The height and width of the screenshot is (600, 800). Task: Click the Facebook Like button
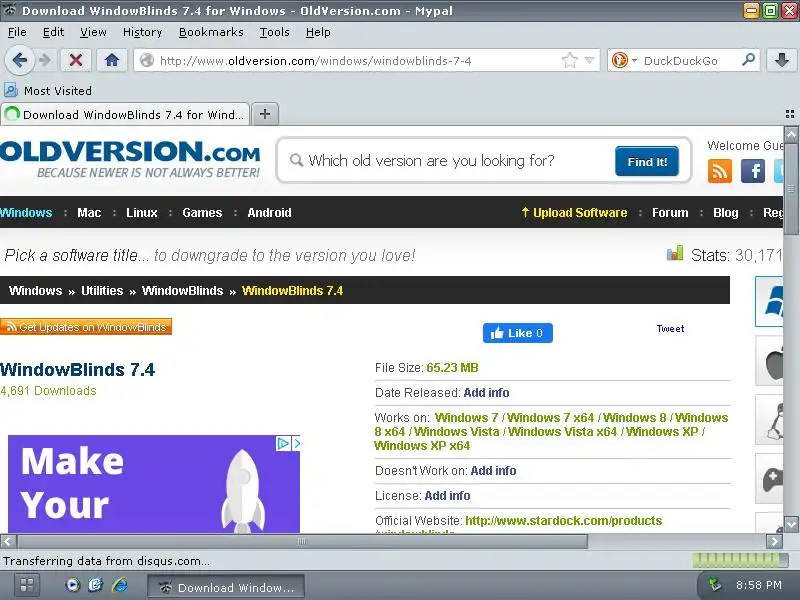pos(517,333)
